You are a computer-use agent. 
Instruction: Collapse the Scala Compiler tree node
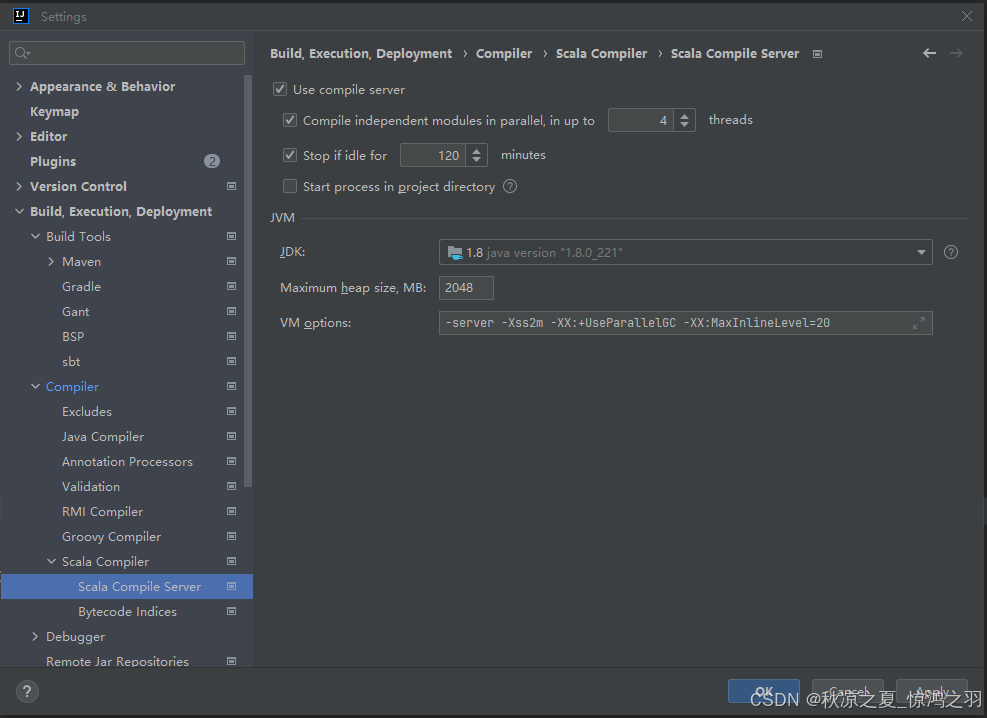point(52,562)
